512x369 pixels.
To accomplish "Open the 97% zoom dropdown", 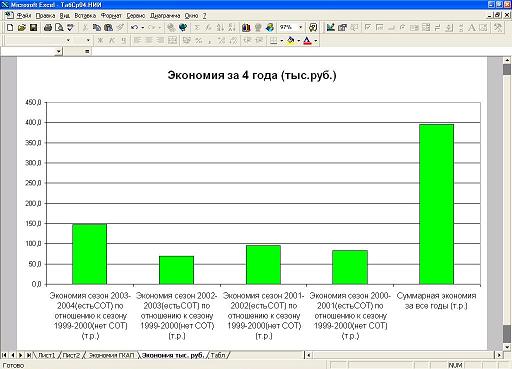I will [x=300, y=27].
